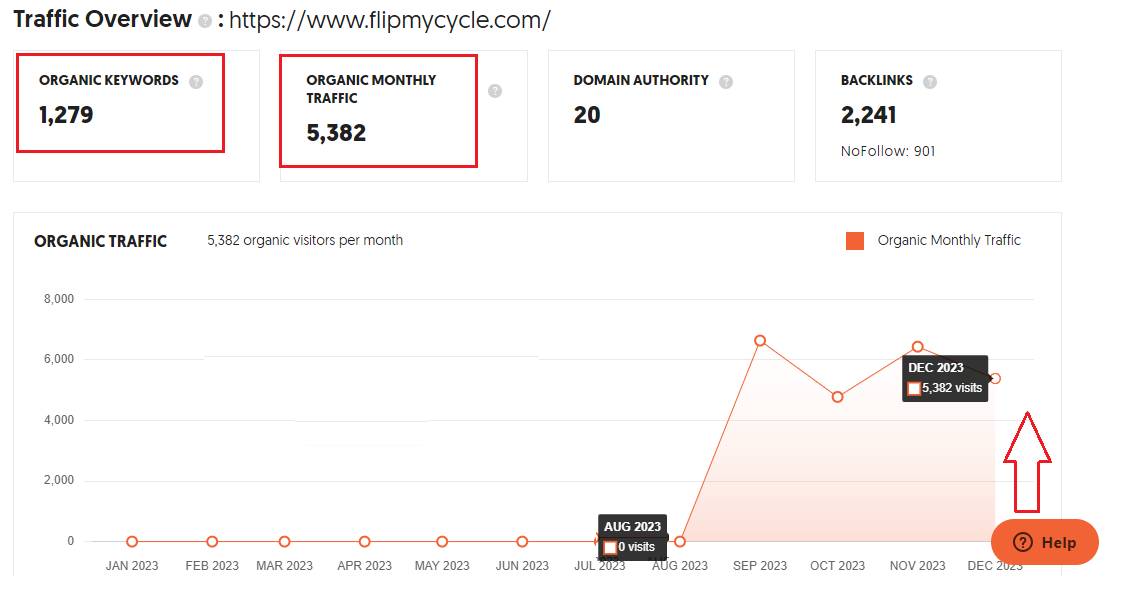Click the Aug 2023 zero-visits marker

[680, 542]
